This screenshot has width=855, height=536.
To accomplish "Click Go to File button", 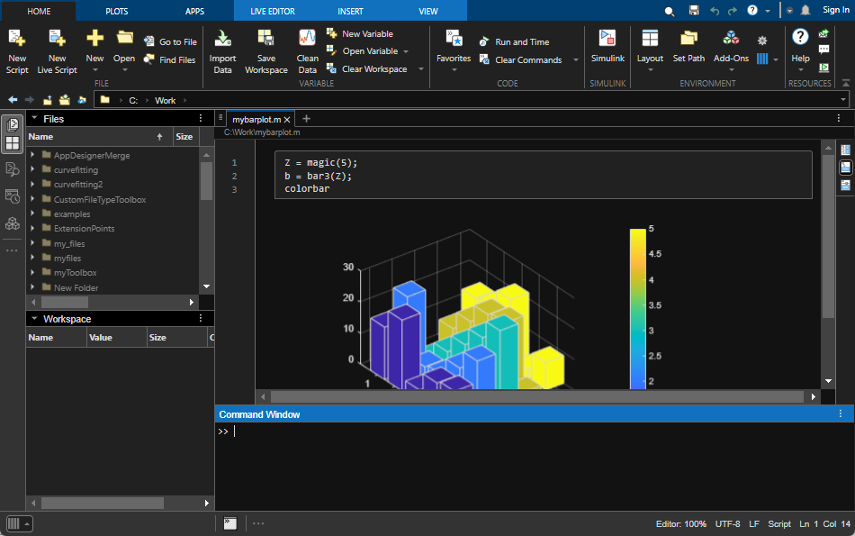I will tap(170, 42).
